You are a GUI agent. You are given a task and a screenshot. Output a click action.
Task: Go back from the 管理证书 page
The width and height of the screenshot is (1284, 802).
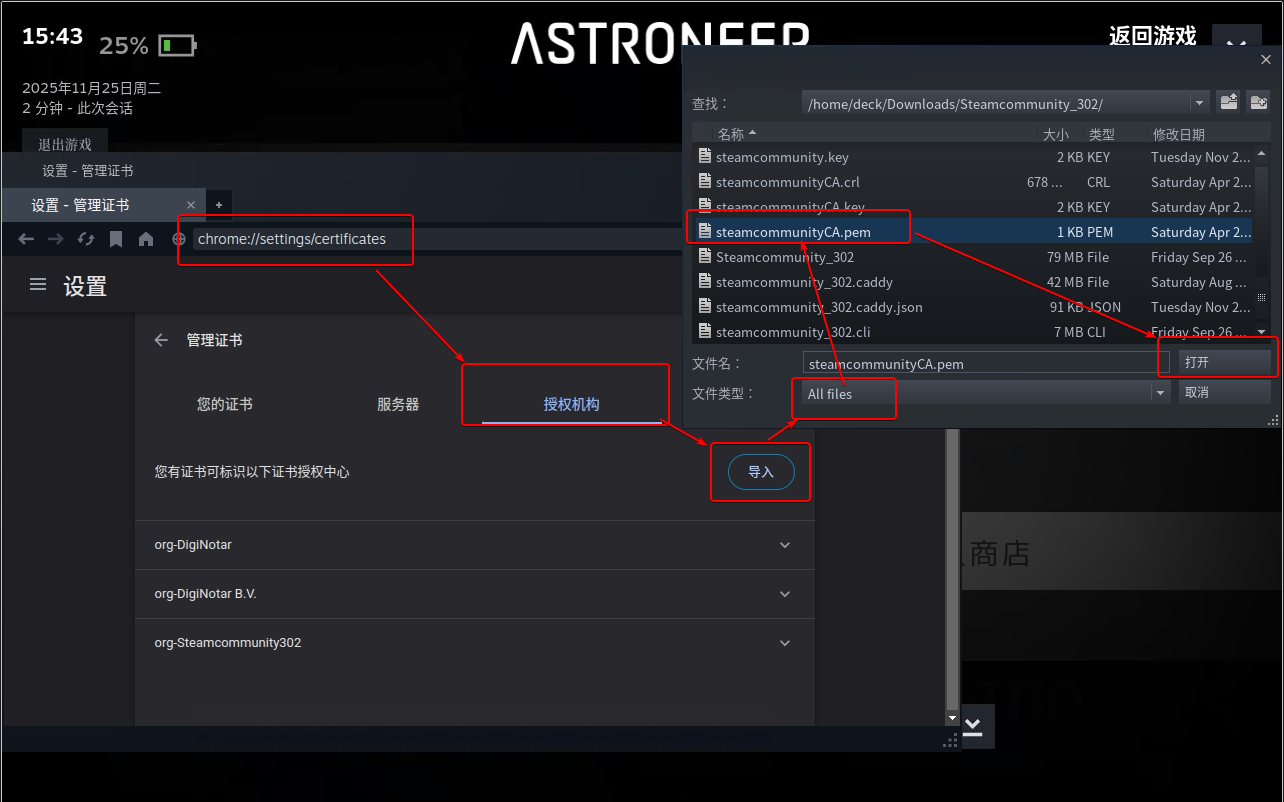(161, 340)
